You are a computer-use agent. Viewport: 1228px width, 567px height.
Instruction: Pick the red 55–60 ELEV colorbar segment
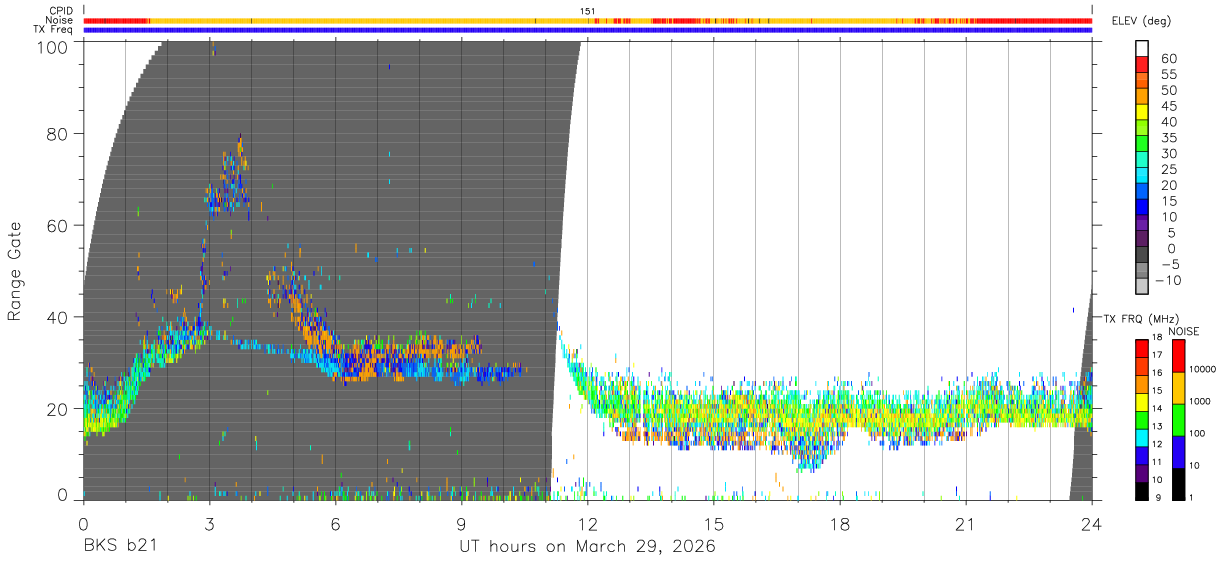pyautogui.click(x=1142, y=65)
